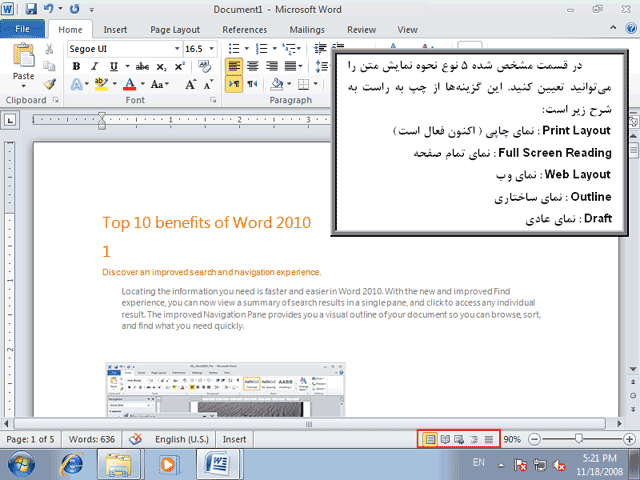640x480 pixels.
Task: Open the Clipboard pane launcher
Action: [x=56, y=100]
